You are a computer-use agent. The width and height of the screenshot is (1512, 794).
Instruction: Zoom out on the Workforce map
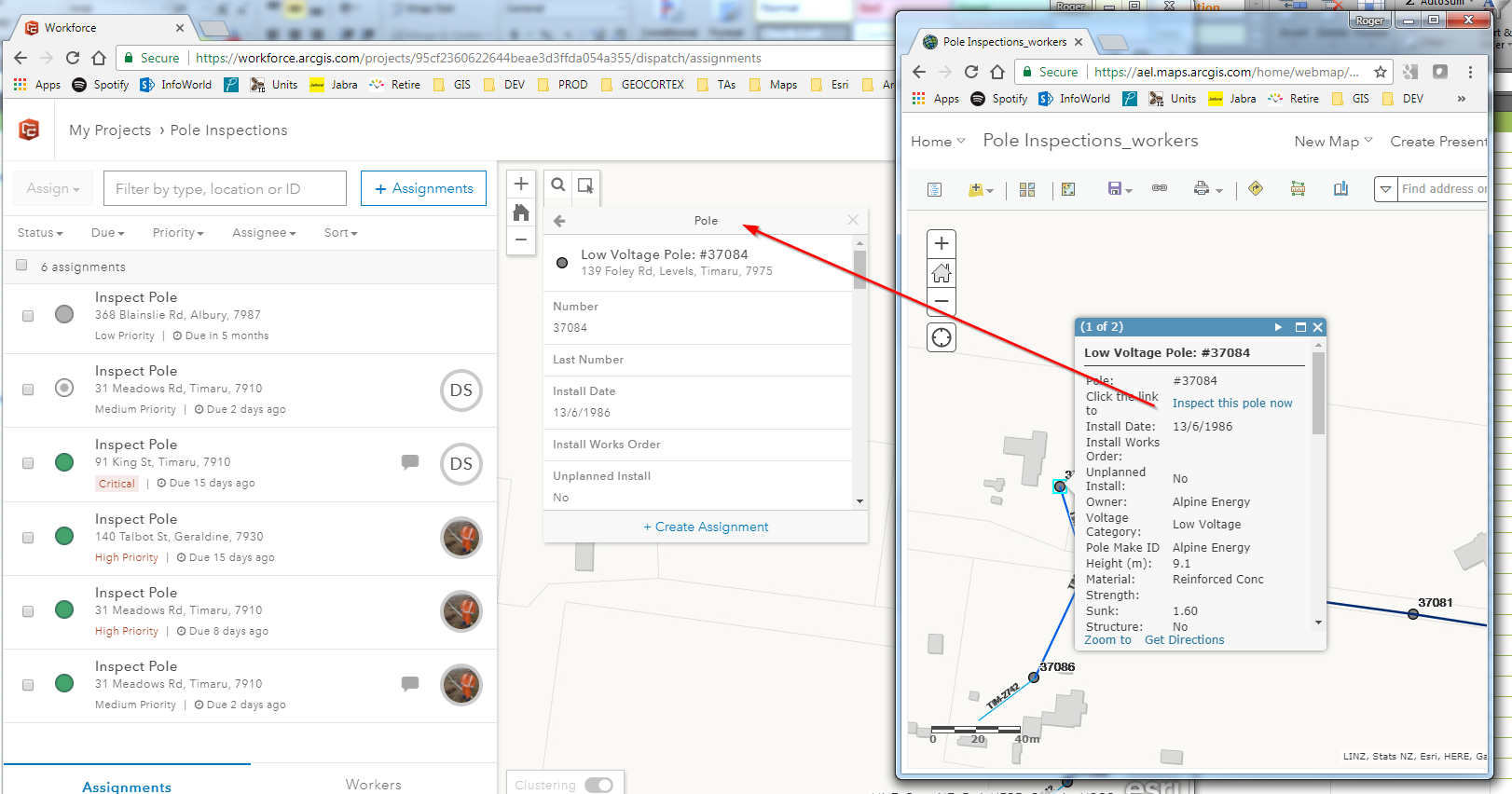(521, 240)
